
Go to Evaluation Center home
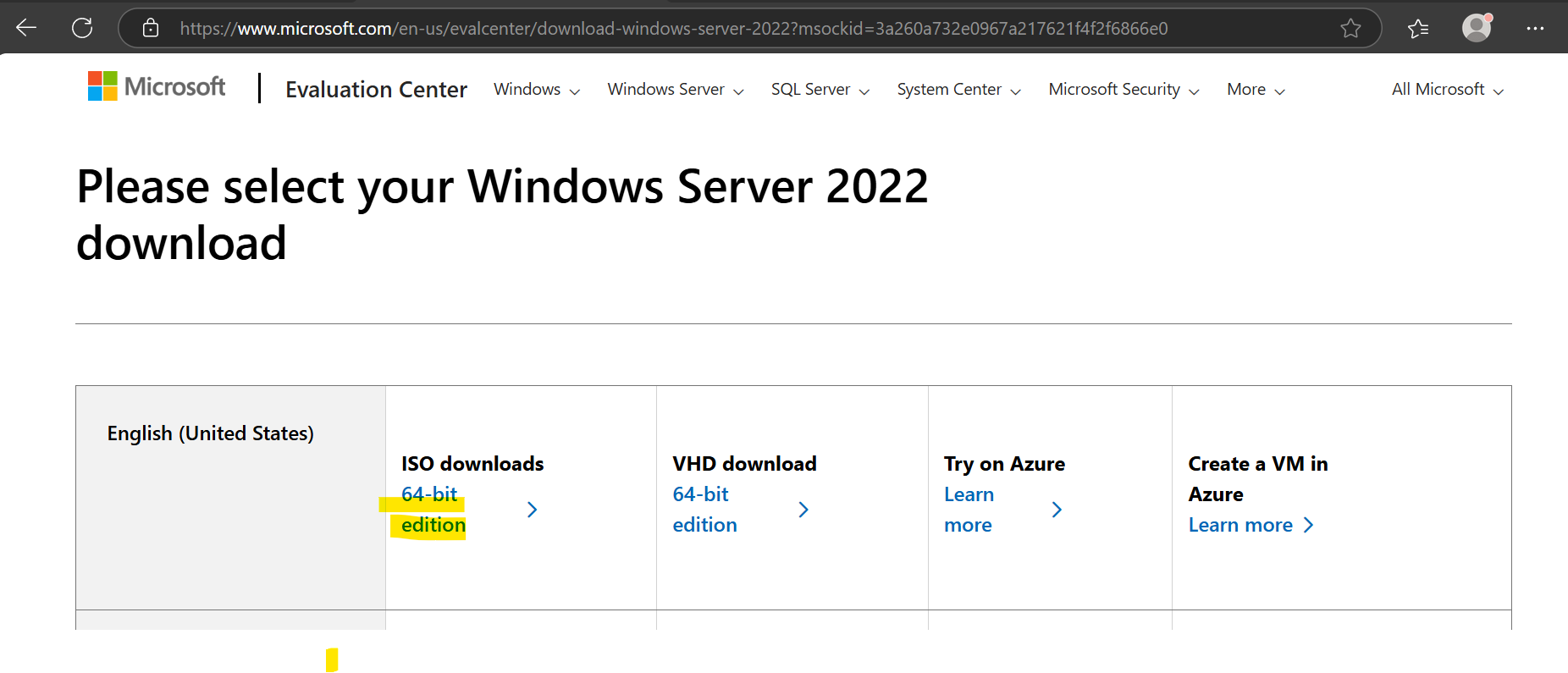(x=376, y=90)
